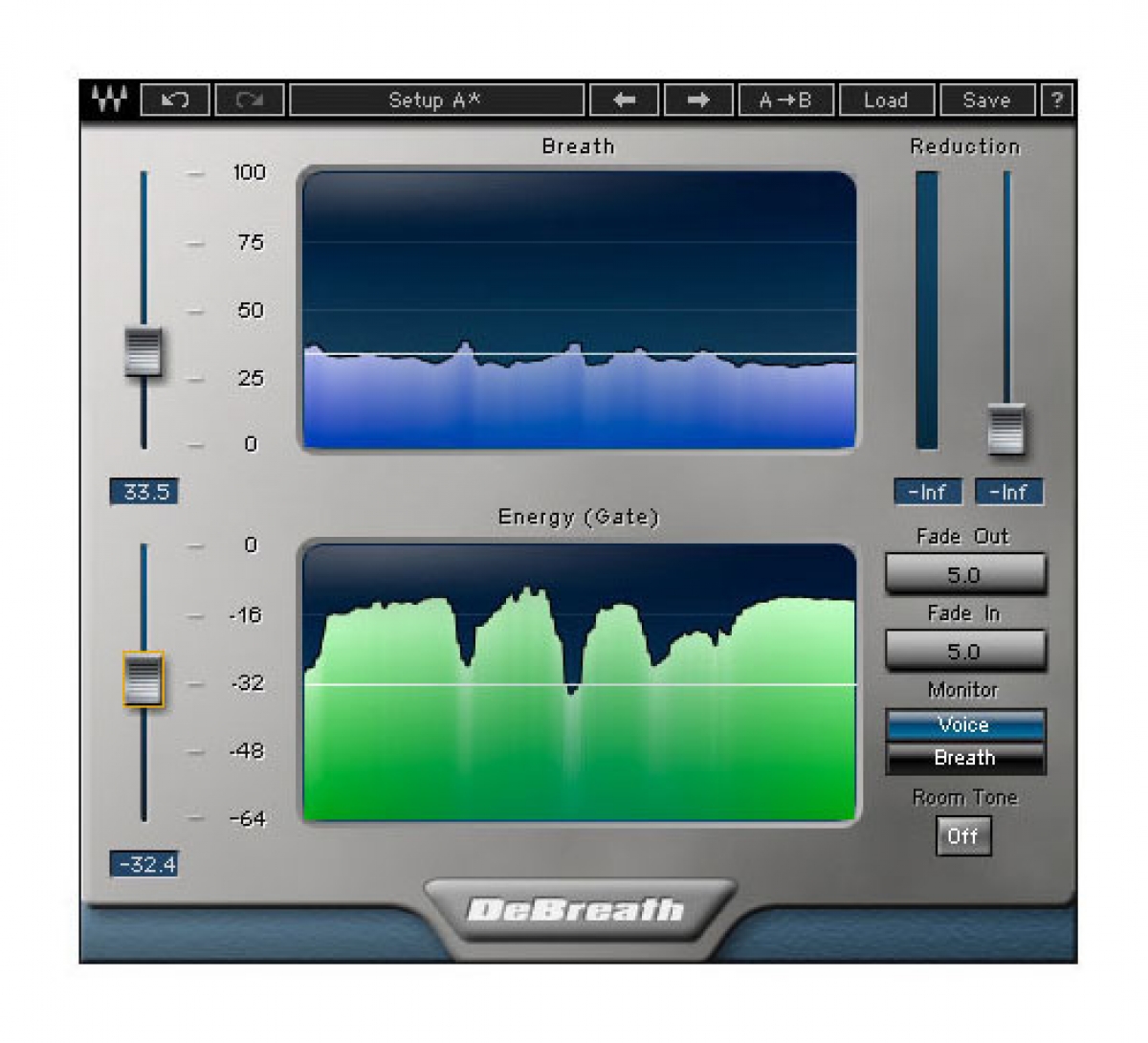Click the -16 mark on Energy scale

(246, 615)
